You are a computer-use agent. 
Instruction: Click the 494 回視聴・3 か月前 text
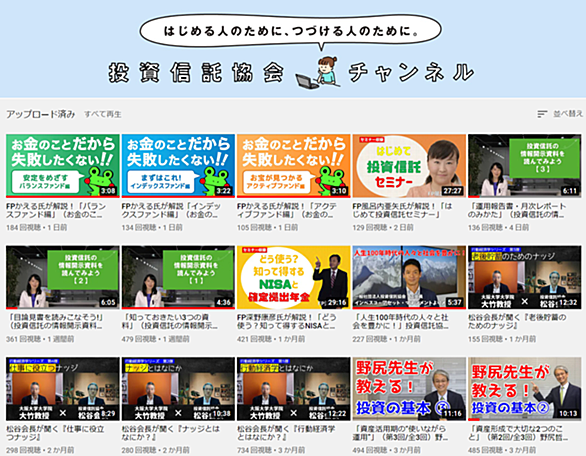pyautogui.click(x=386, y=450)
